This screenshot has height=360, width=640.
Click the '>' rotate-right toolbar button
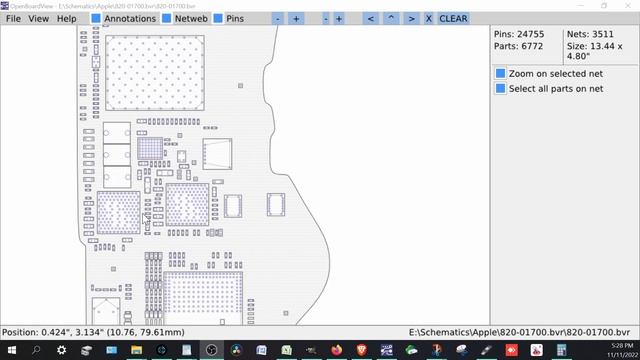point(411,19)
